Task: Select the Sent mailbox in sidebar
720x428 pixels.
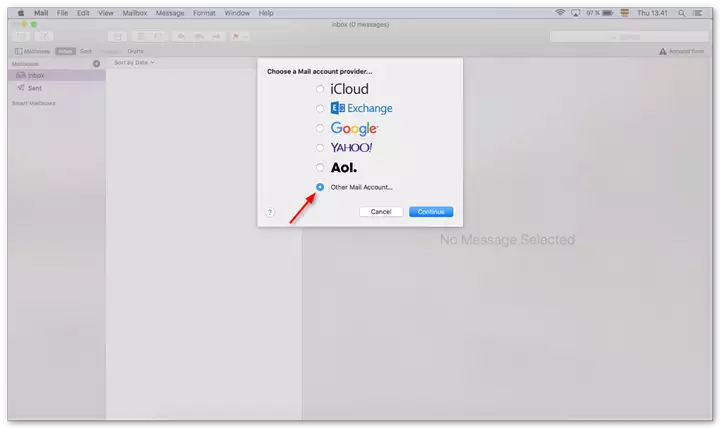Action: pyautogui.click(x=35, y=88)
